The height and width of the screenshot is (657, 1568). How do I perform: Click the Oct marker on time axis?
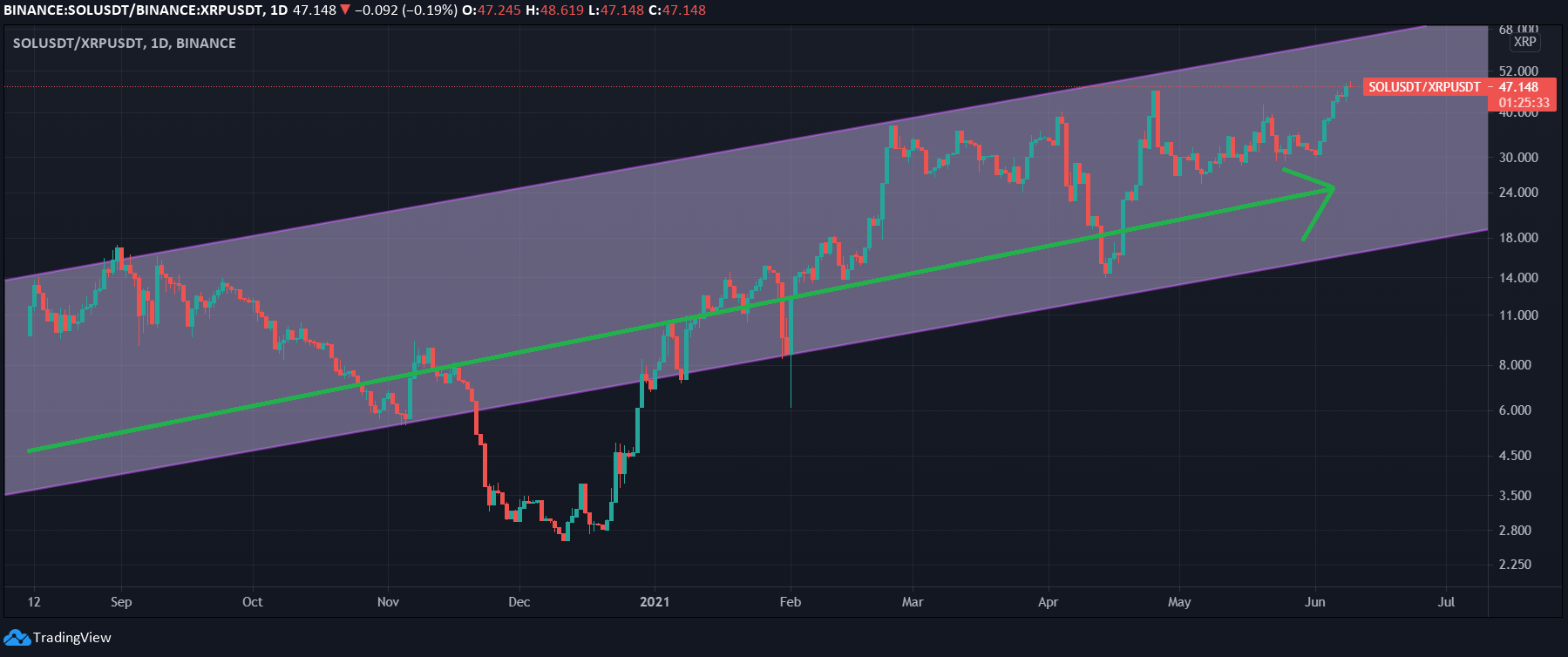coord(252,602)
